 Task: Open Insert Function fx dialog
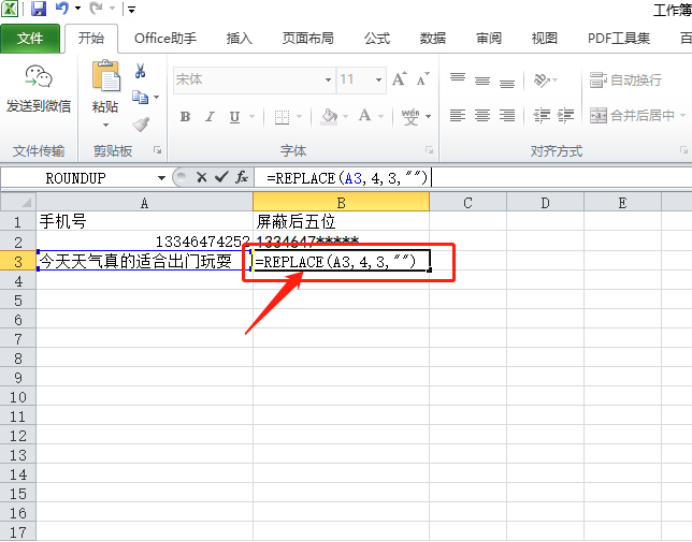tap(241, 177)
